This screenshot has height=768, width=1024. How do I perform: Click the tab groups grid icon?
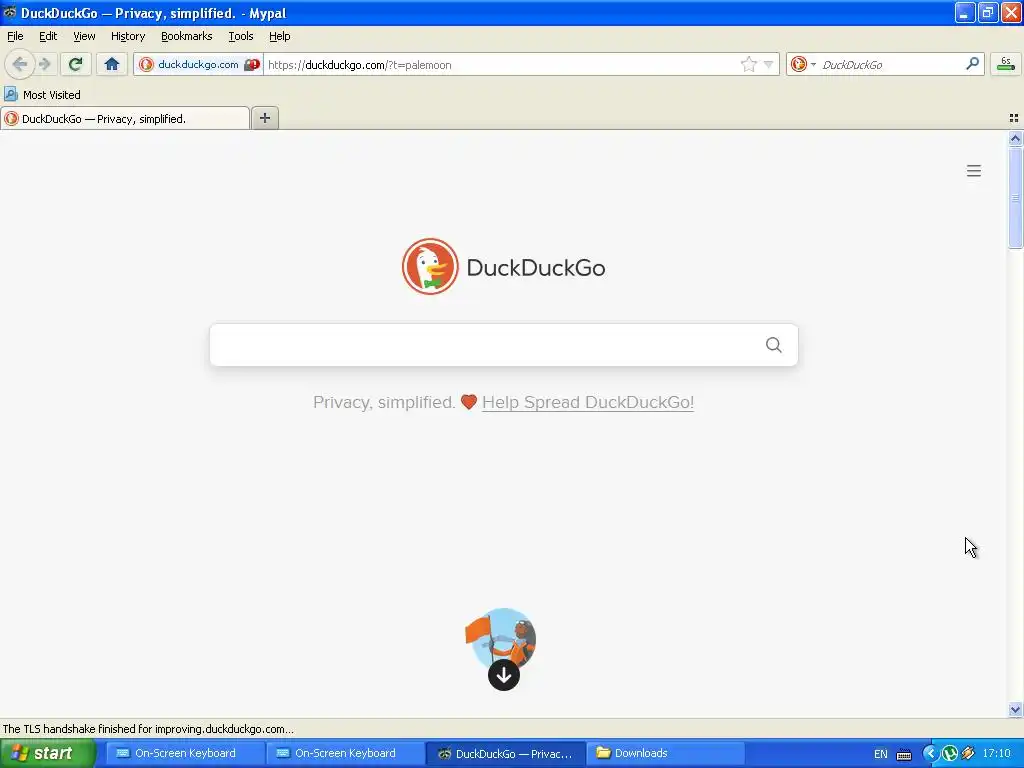point(1014,118)
